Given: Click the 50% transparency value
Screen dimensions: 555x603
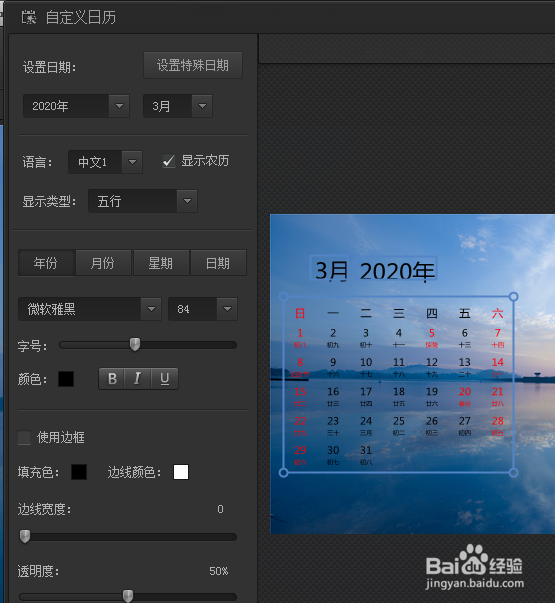Looking at the screenshot, I should 218,571.
